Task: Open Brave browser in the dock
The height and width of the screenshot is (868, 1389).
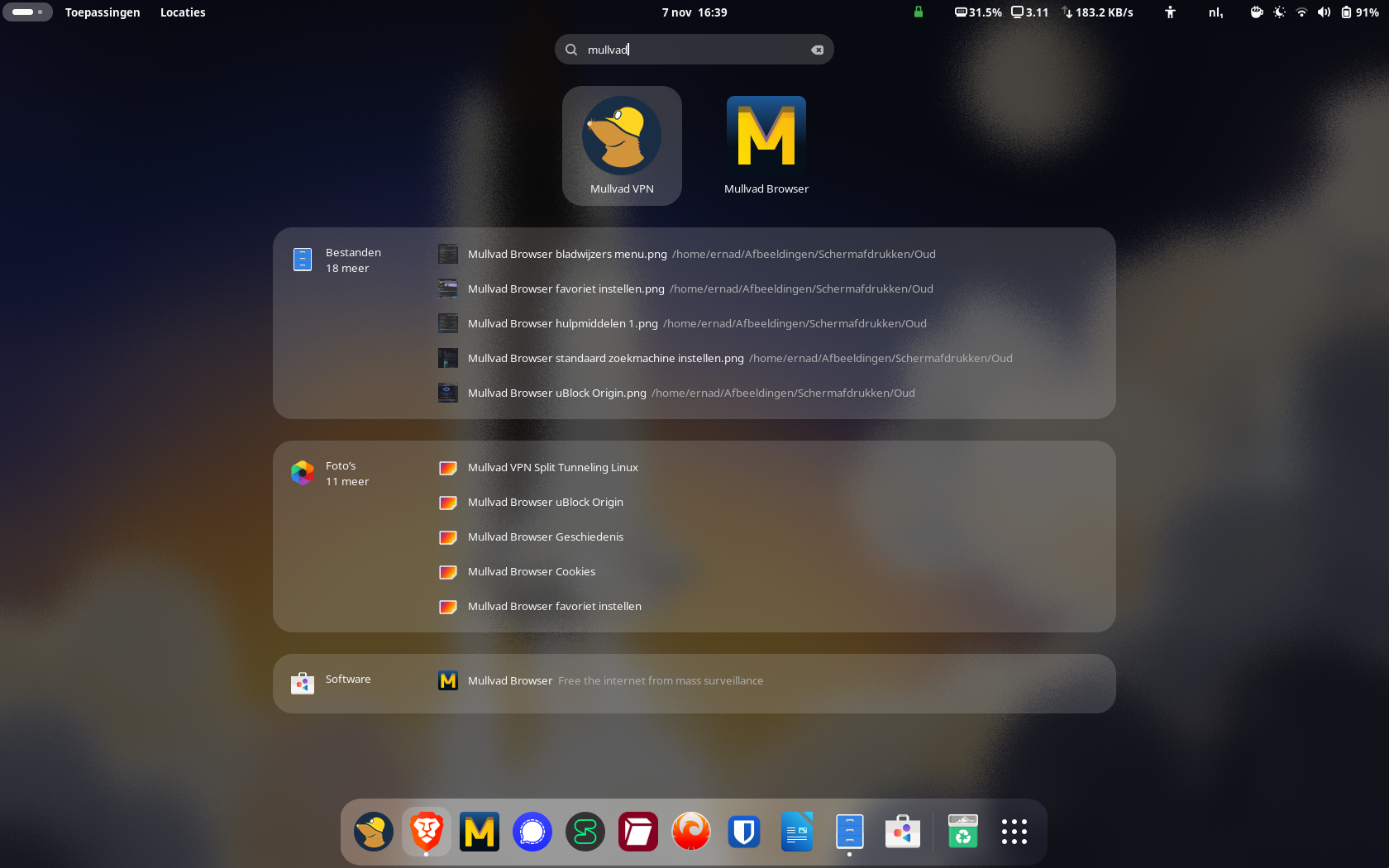Action: 427,832
